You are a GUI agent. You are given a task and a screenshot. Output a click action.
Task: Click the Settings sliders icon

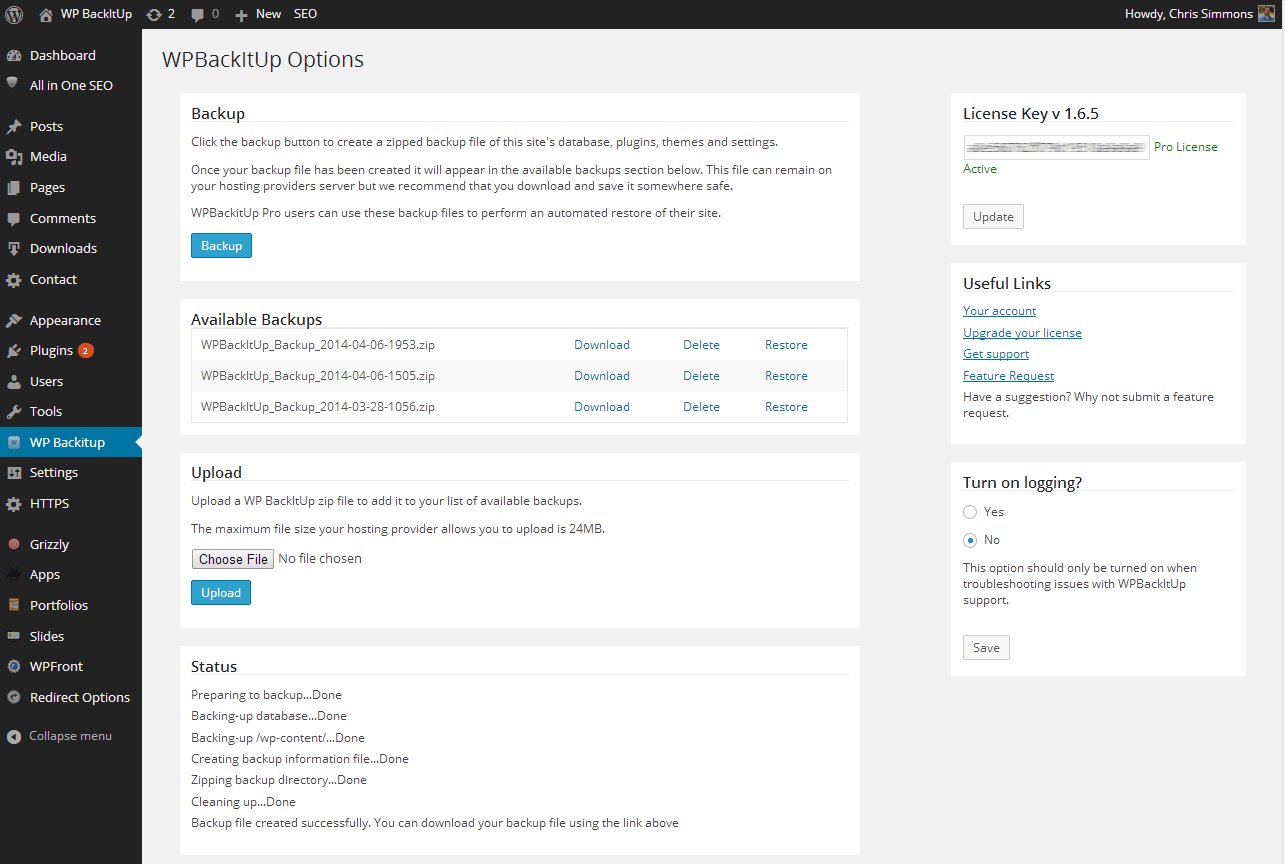(14, 473)
